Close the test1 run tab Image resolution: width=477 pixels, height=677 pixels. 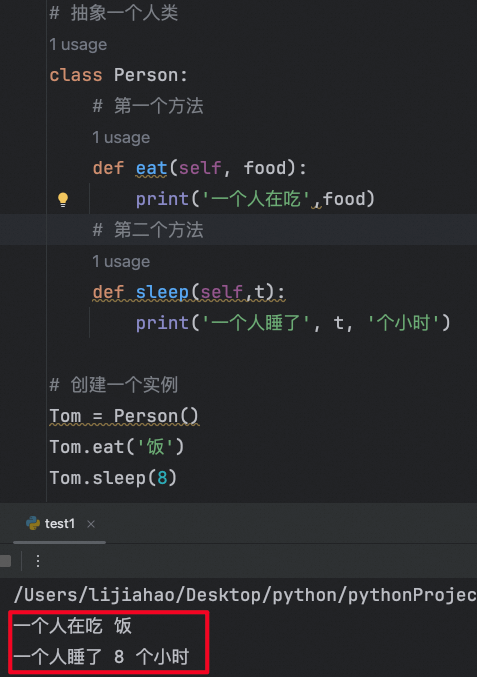click(x=91, y=524)
